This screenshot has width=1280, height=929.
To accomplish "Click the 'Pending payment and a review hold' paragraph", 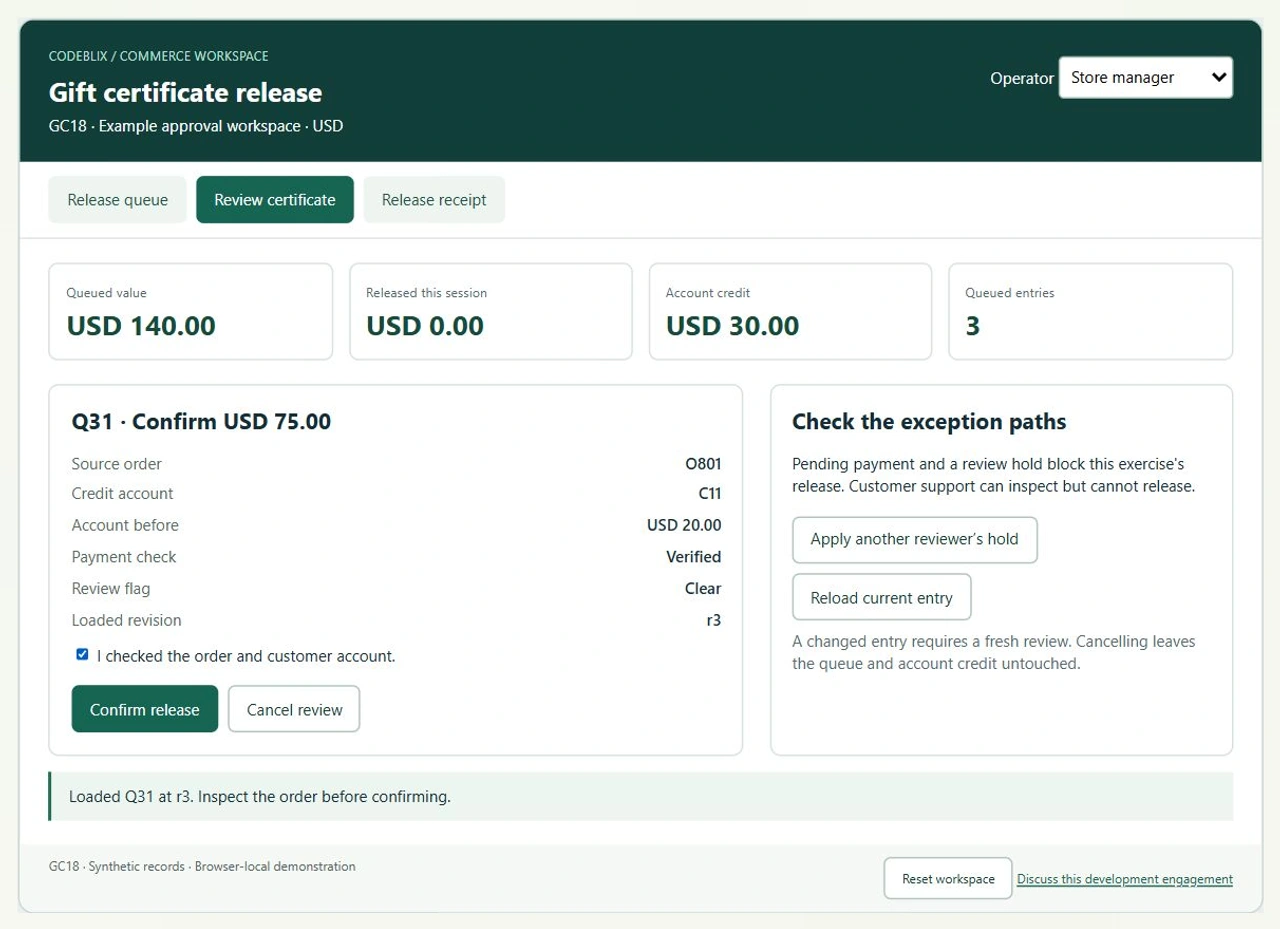I will (x=994, y=475).
